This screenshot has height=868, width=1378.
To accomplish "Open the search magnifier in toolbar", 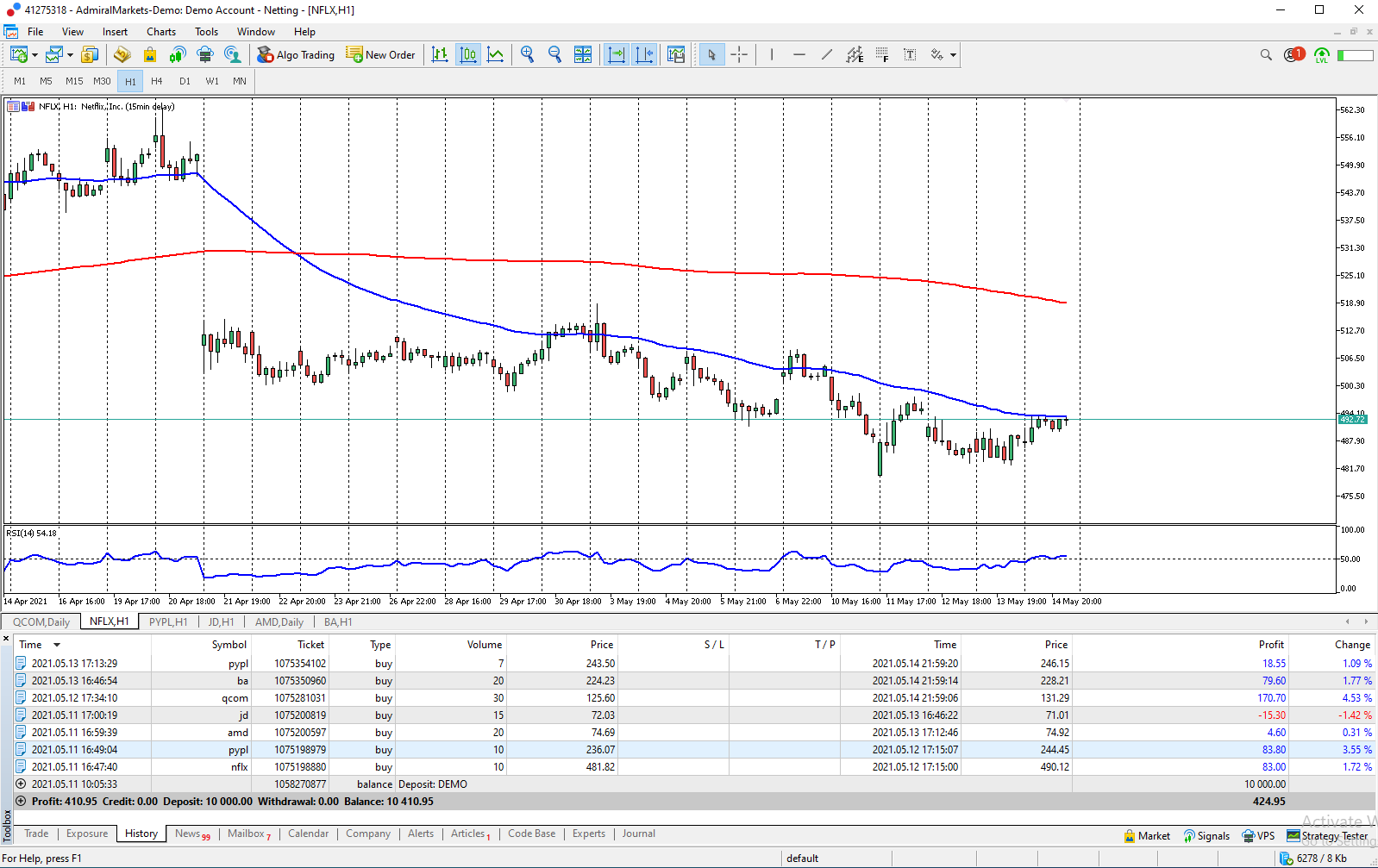I will [1266, 54].
